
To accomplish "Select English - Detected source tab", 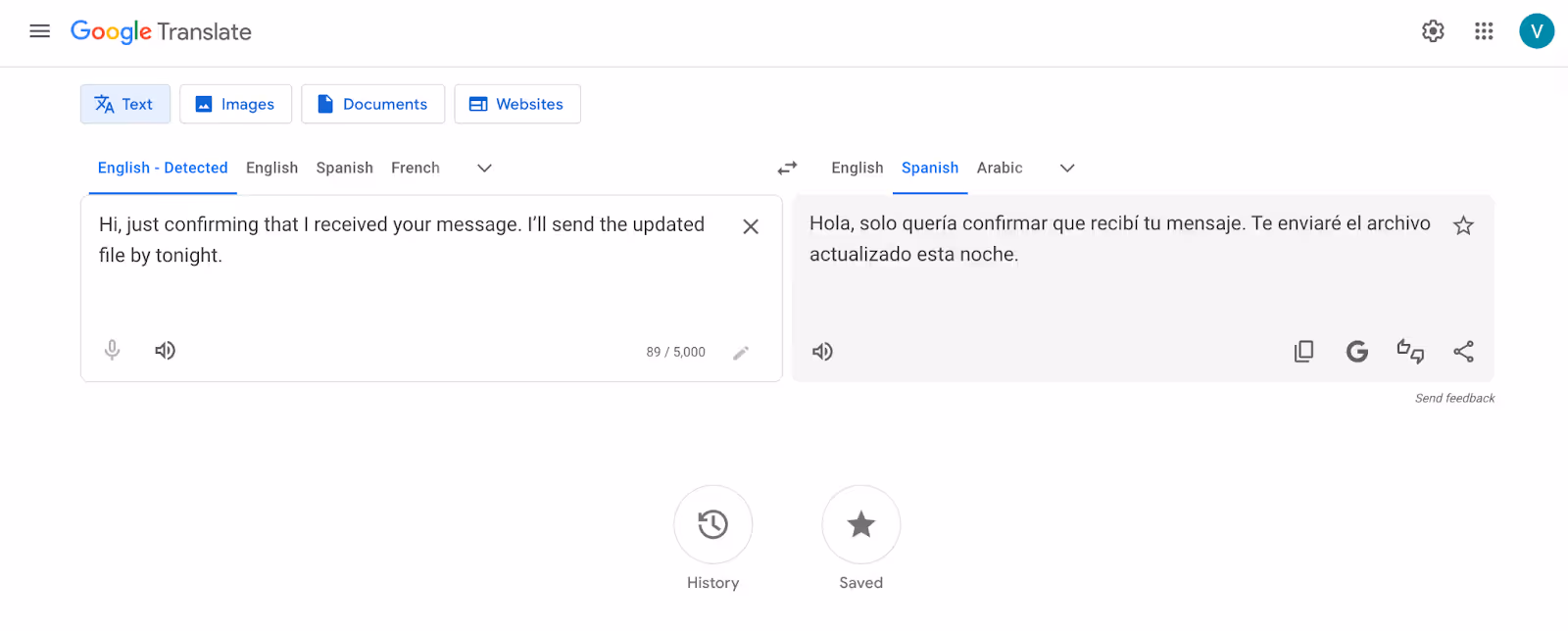I will click(x=163, y=168).
